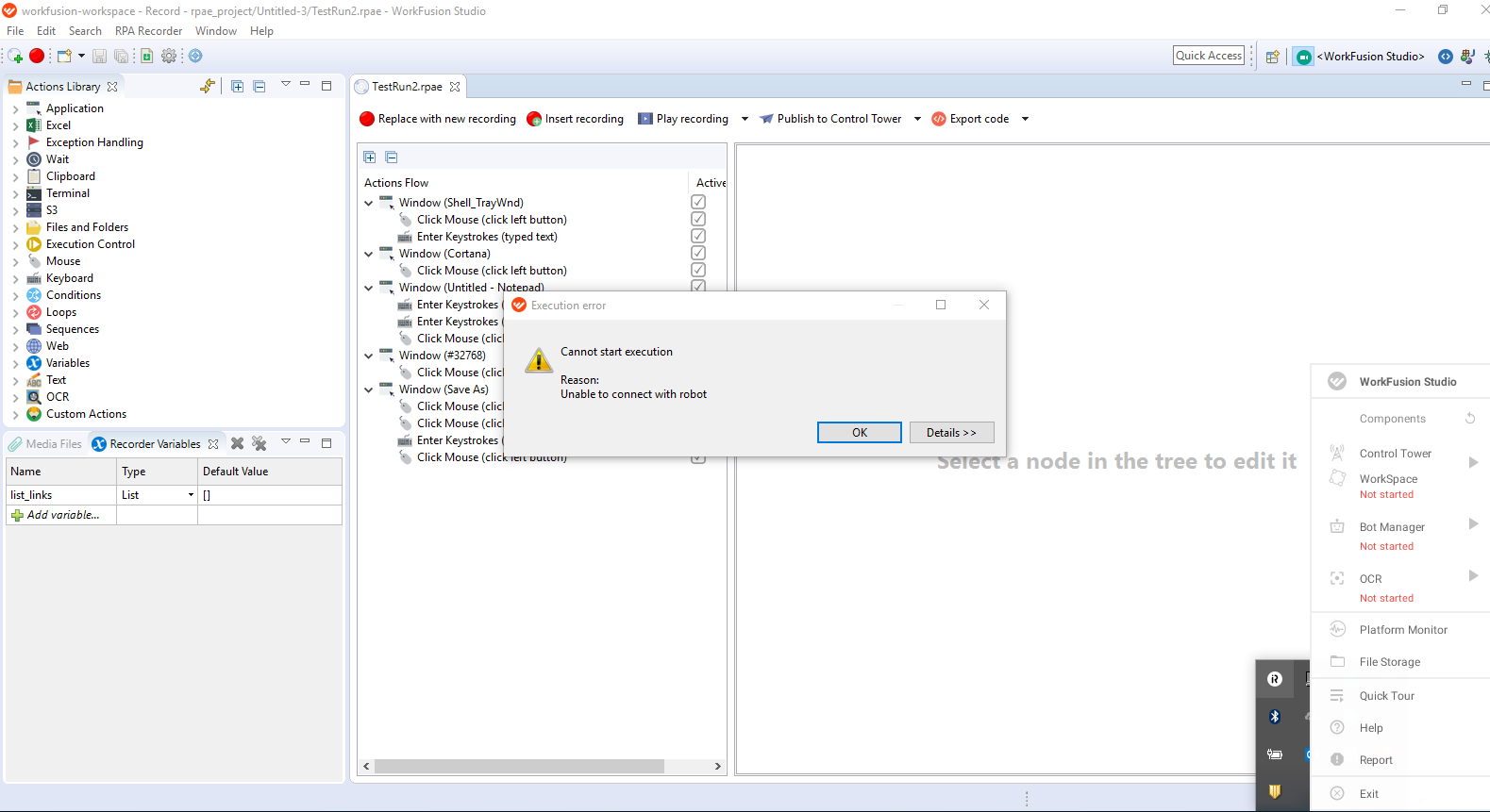This screenshot has height=812, width=1490.
Task: Refresh Components in the WorkFusion Studio tray menu
Action: (1470, 419)
